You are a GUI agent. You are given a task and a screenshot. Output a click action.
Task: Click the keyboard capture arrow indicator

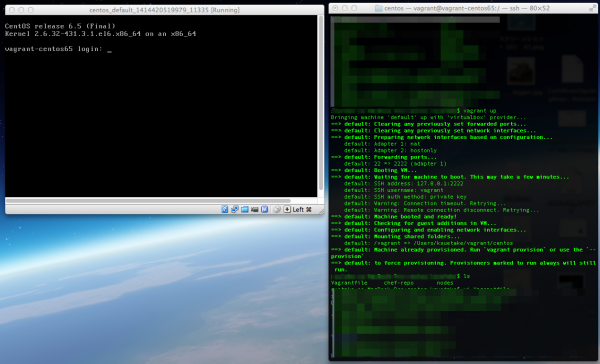point(287,209)
